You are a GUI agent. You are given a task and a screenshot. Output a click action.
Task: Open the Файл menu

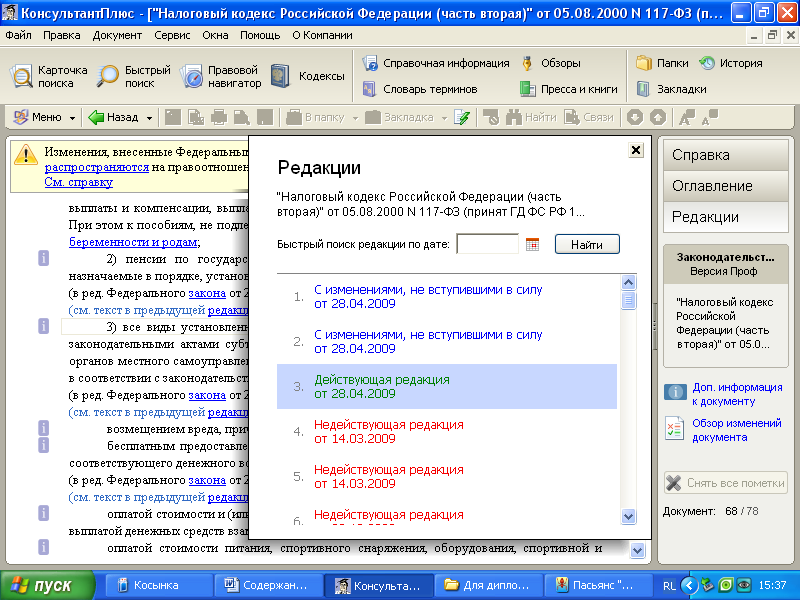pos(18,35)
